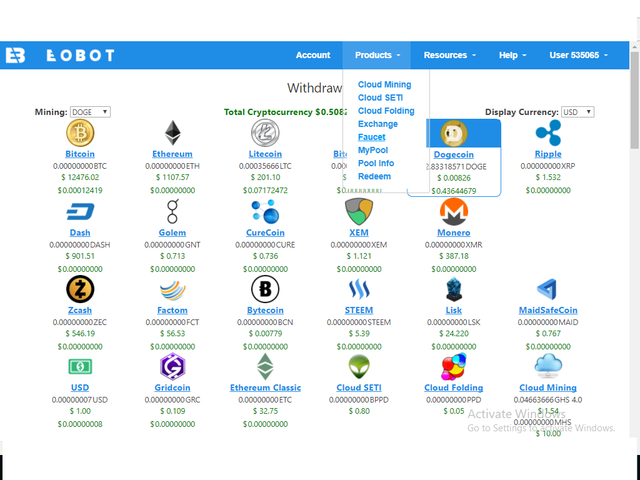The image size is (640, 480).
Task: Click the 0.04663666GHS 4.0 balance
Action: pyautogui.click(x=548, y=400)
